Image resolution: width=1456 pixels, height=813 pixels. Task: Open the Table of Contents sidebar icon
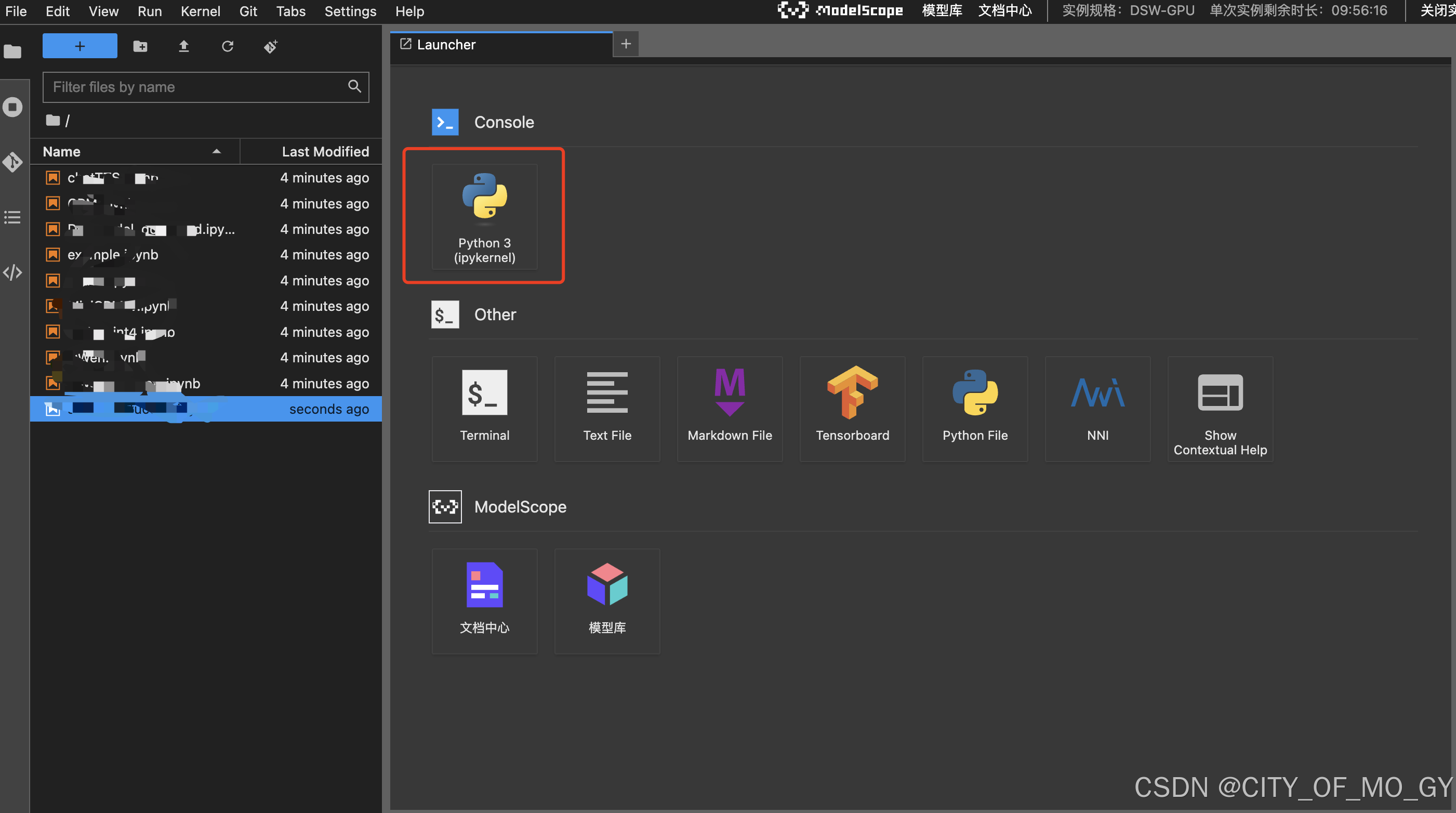point(12,217)
